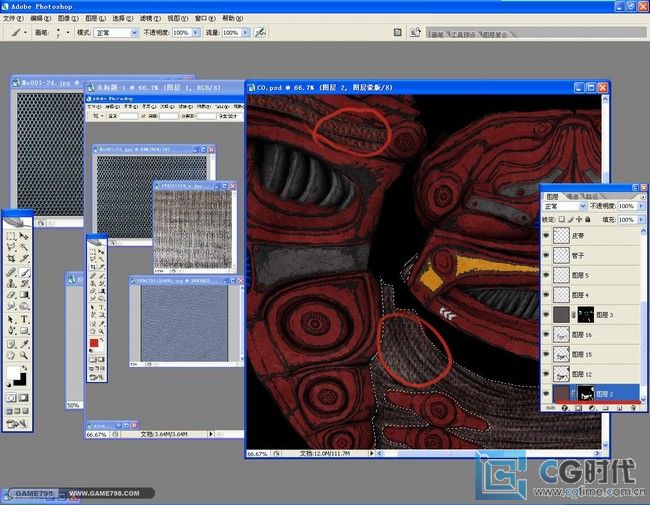Viewport: 650px width, 505px height.
Task: Click the red foreground color in small toolbox
Action: [93, 342]
